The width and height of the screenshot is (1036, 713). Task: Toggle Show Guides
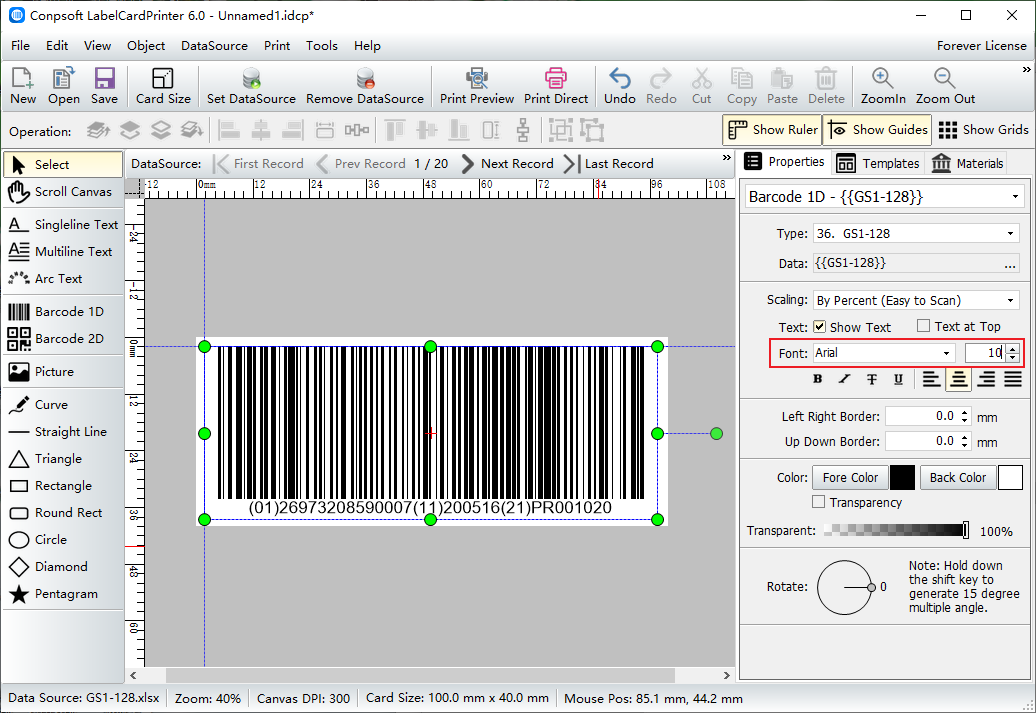877,130
